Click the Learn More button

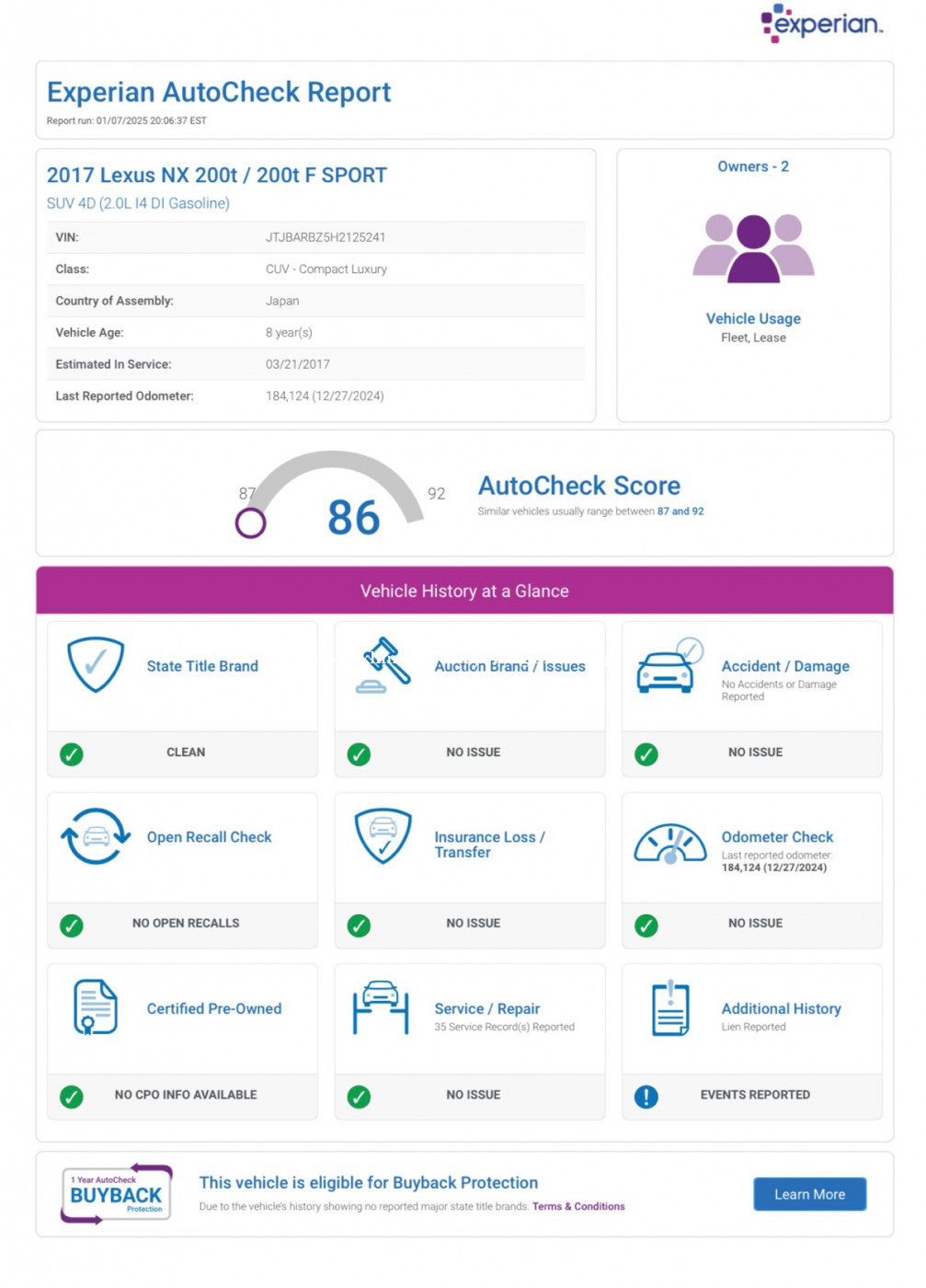click(x=809, y=1194)
